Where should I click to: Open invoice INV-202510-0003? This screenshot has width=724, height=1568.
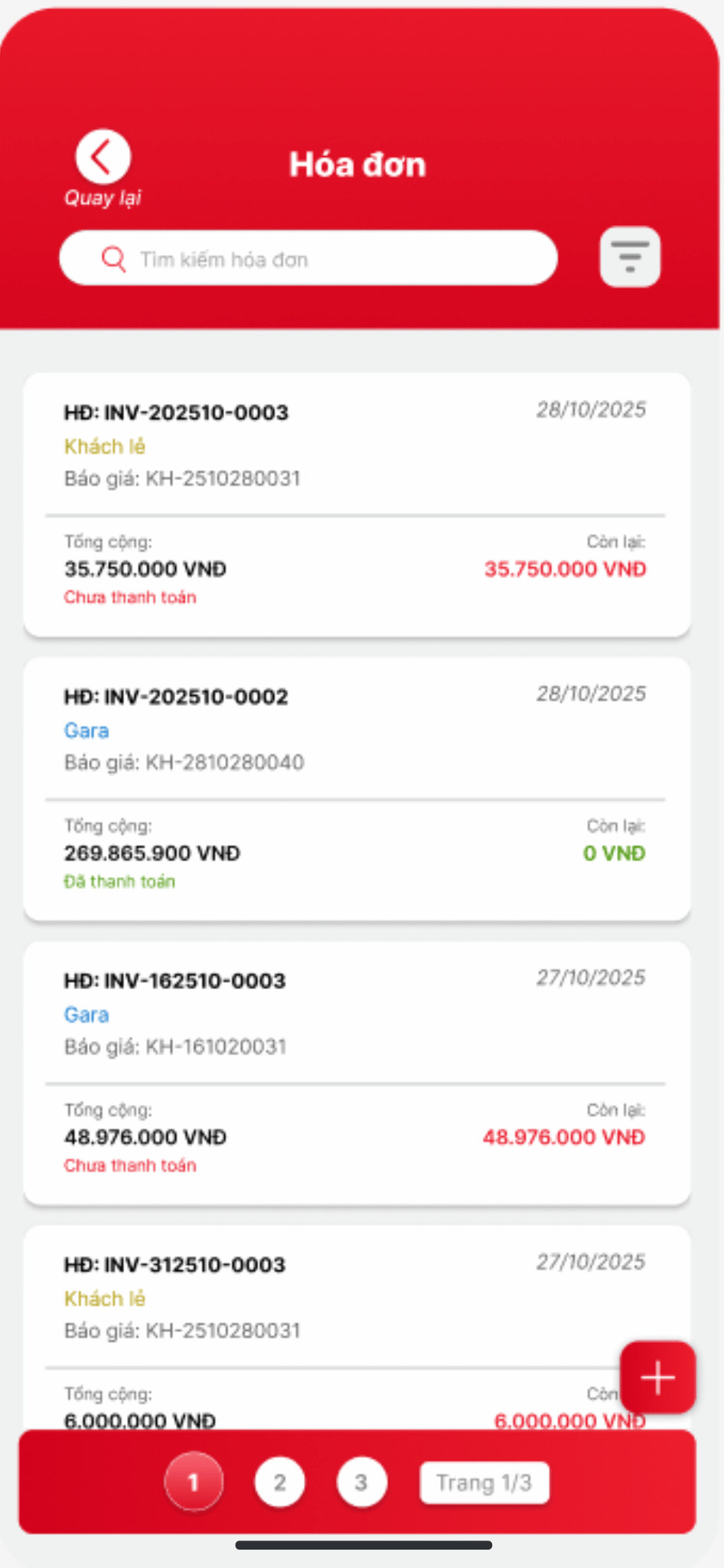tap(177, 413)
